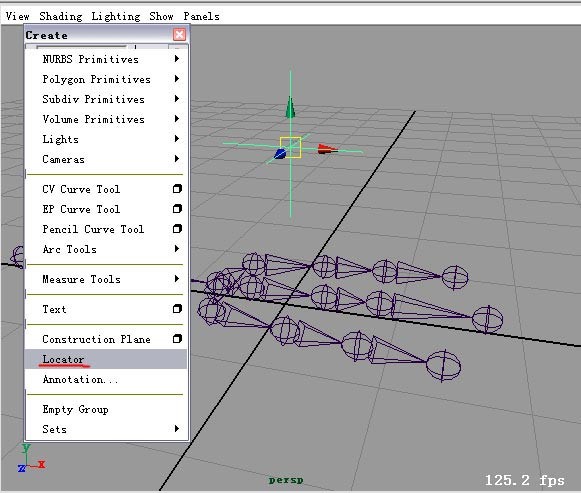
Task: Click the yellow center manipulator square
Action: point(290,147)
